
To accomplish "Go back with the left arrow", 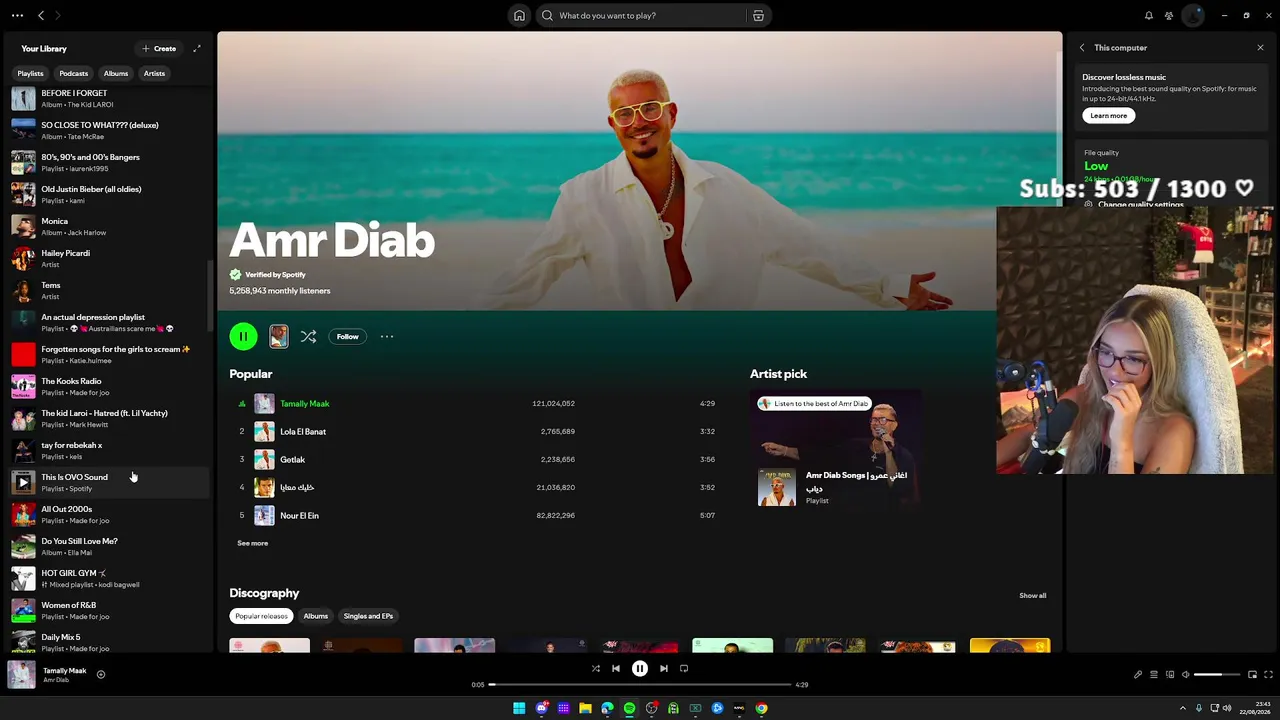I will 41,15.
